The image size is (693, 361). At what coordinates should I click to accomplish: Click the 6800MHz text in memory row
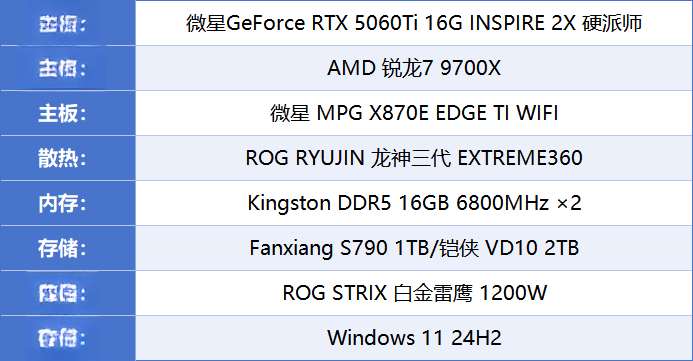(503, 203)
